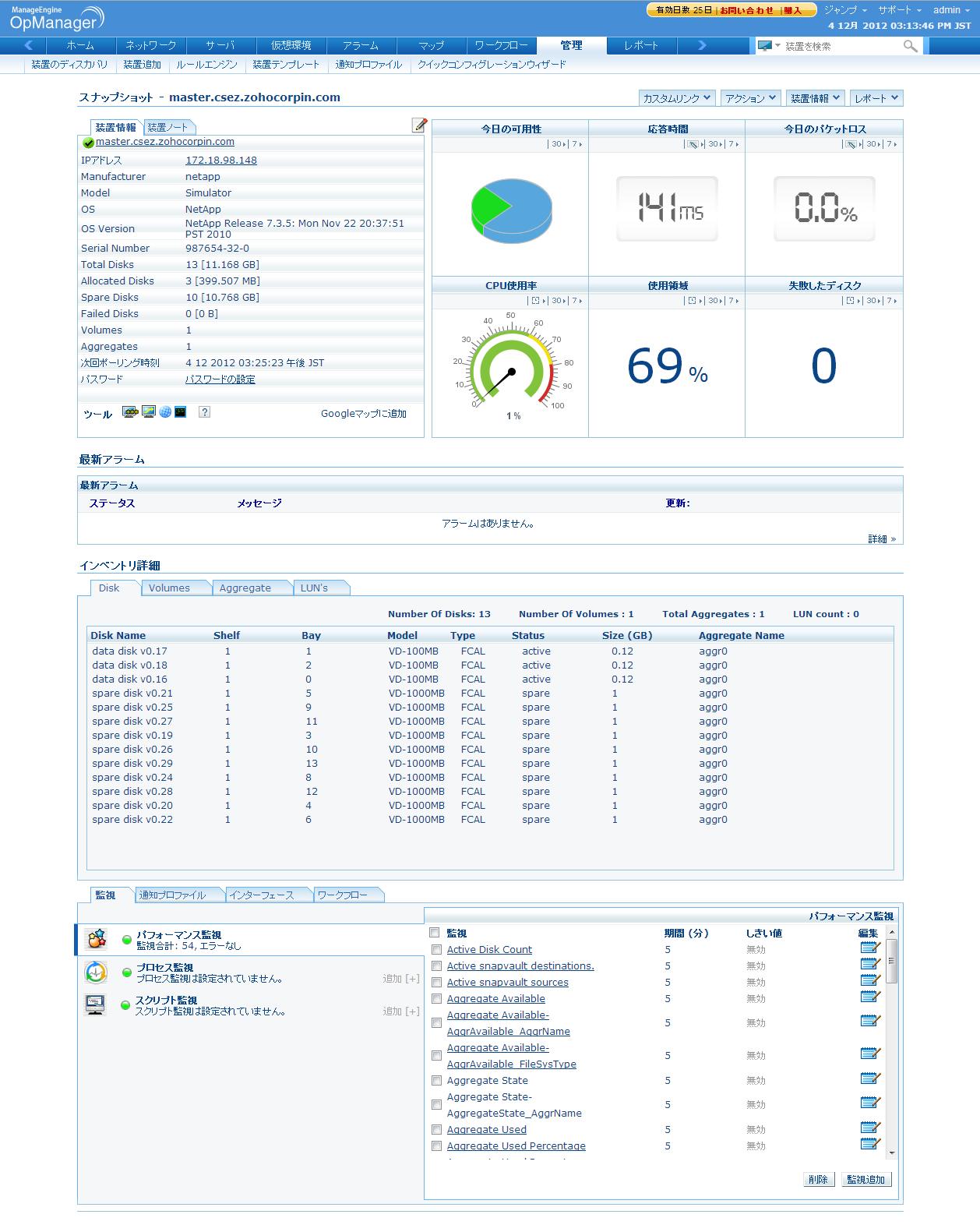Viewport: 980px width, 1232px height.
Task: Click the search magnifier icon
Action: pyautogui.click(x=910, y=47)
